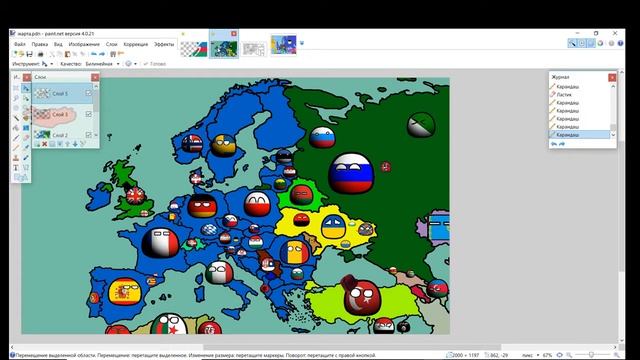Toggle the History window button top right
The width and height of the screenshot is (640, 360).
point(582,43)
